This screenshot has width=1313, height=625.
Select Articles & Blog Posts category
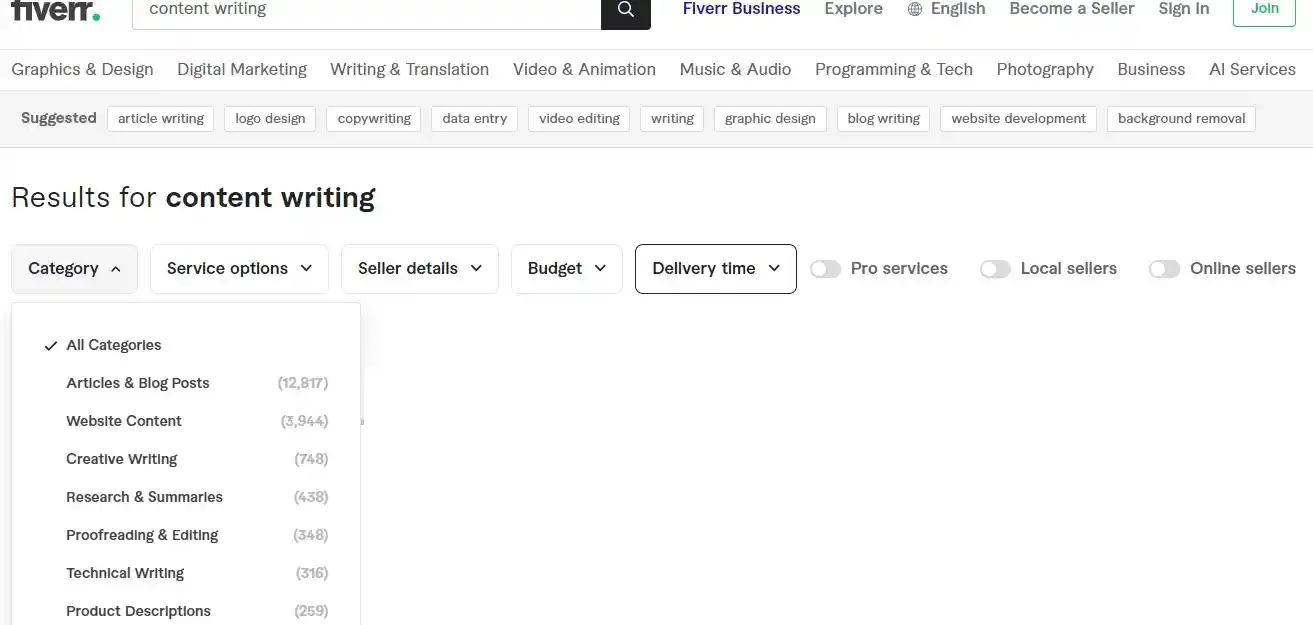[x=137, y=383]
